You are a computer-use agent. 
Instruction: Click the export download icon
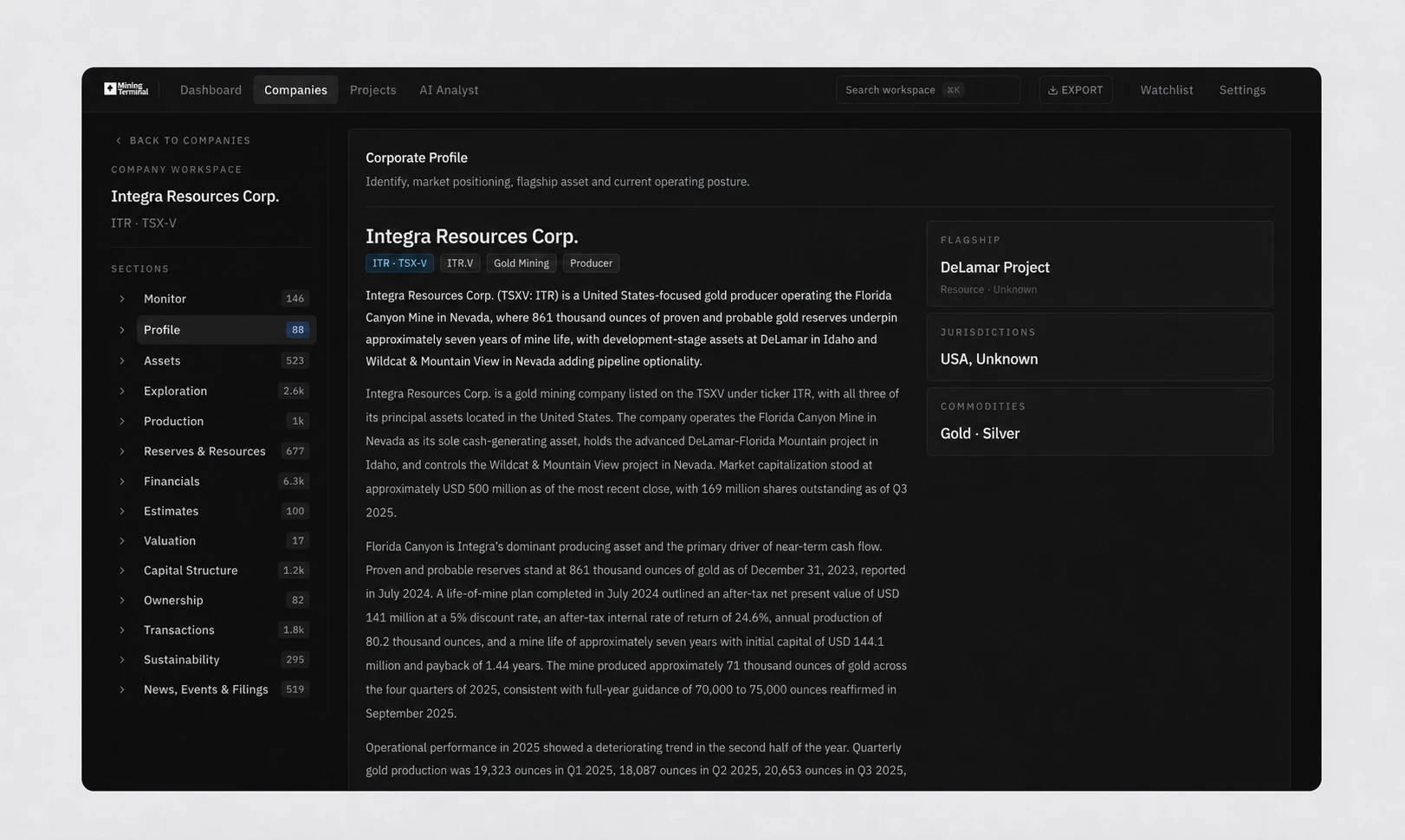pyautogui.click(x=1052, y=90)
